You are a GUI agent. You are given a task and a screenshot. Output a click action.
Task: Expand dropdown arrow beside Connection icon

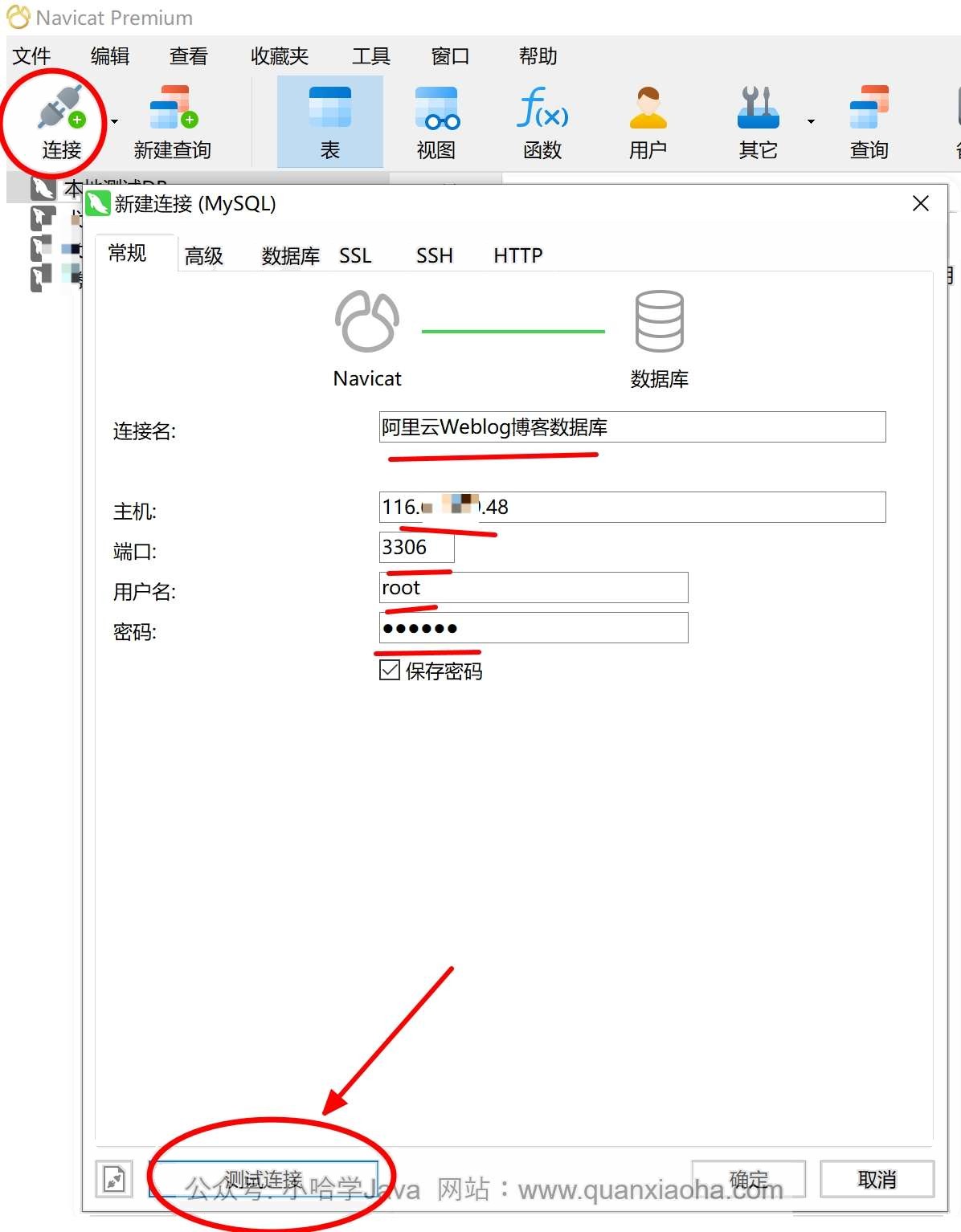point(114,121)
